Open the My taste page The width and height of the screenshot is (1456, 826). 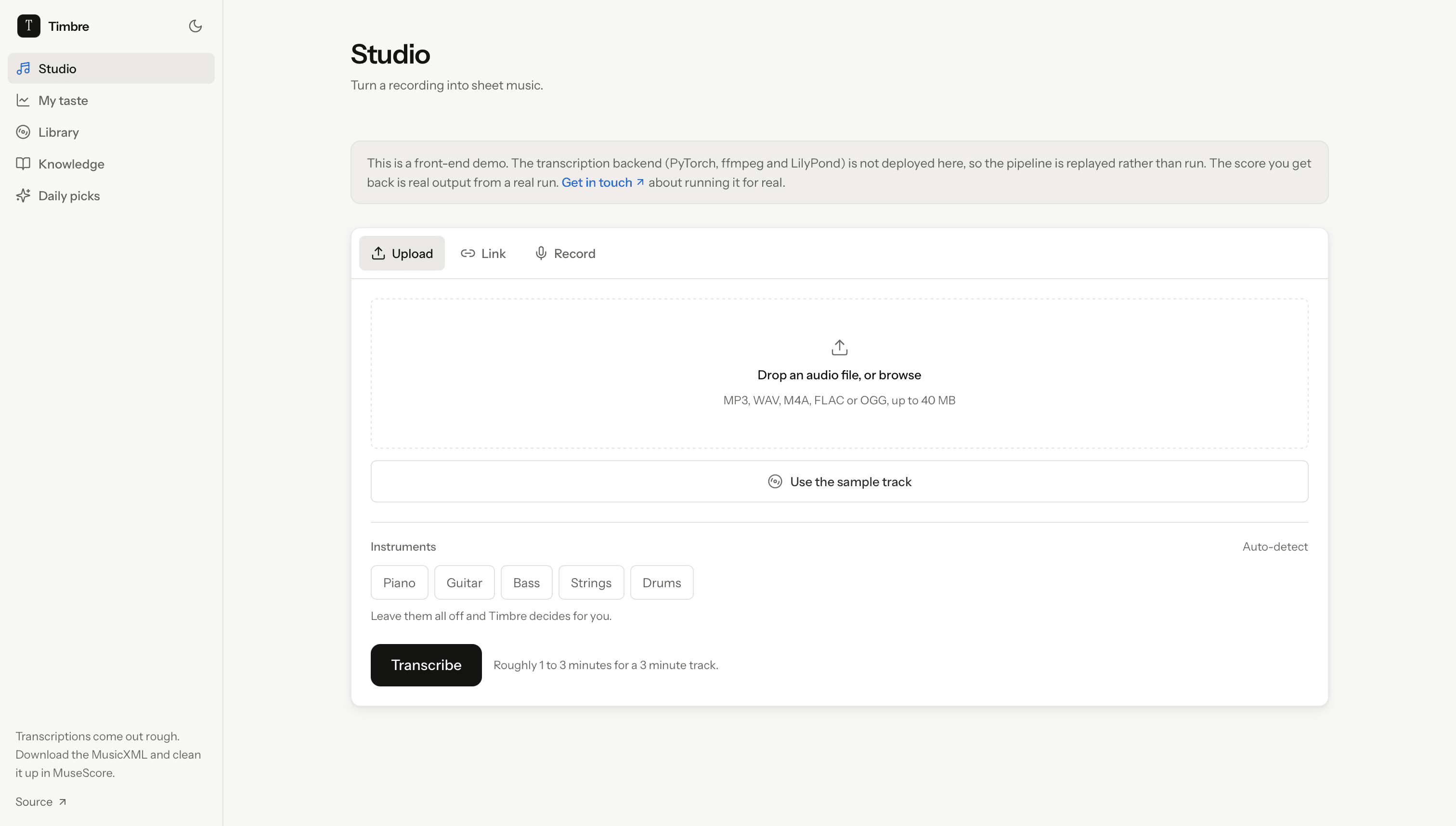click(111, 101)
